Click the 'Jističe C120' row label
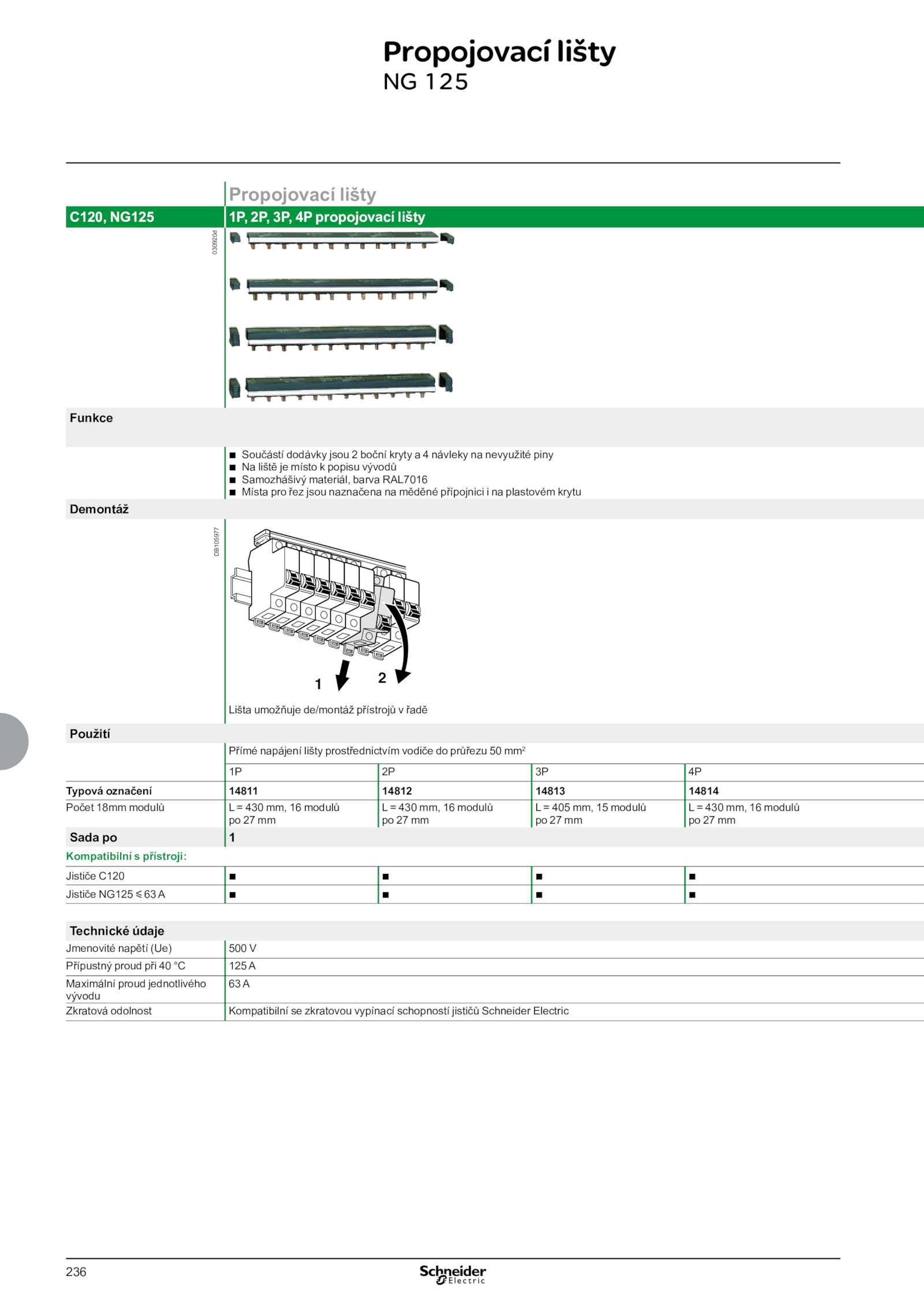Screen dimensions: 924x1307 [x=95, y=876]
